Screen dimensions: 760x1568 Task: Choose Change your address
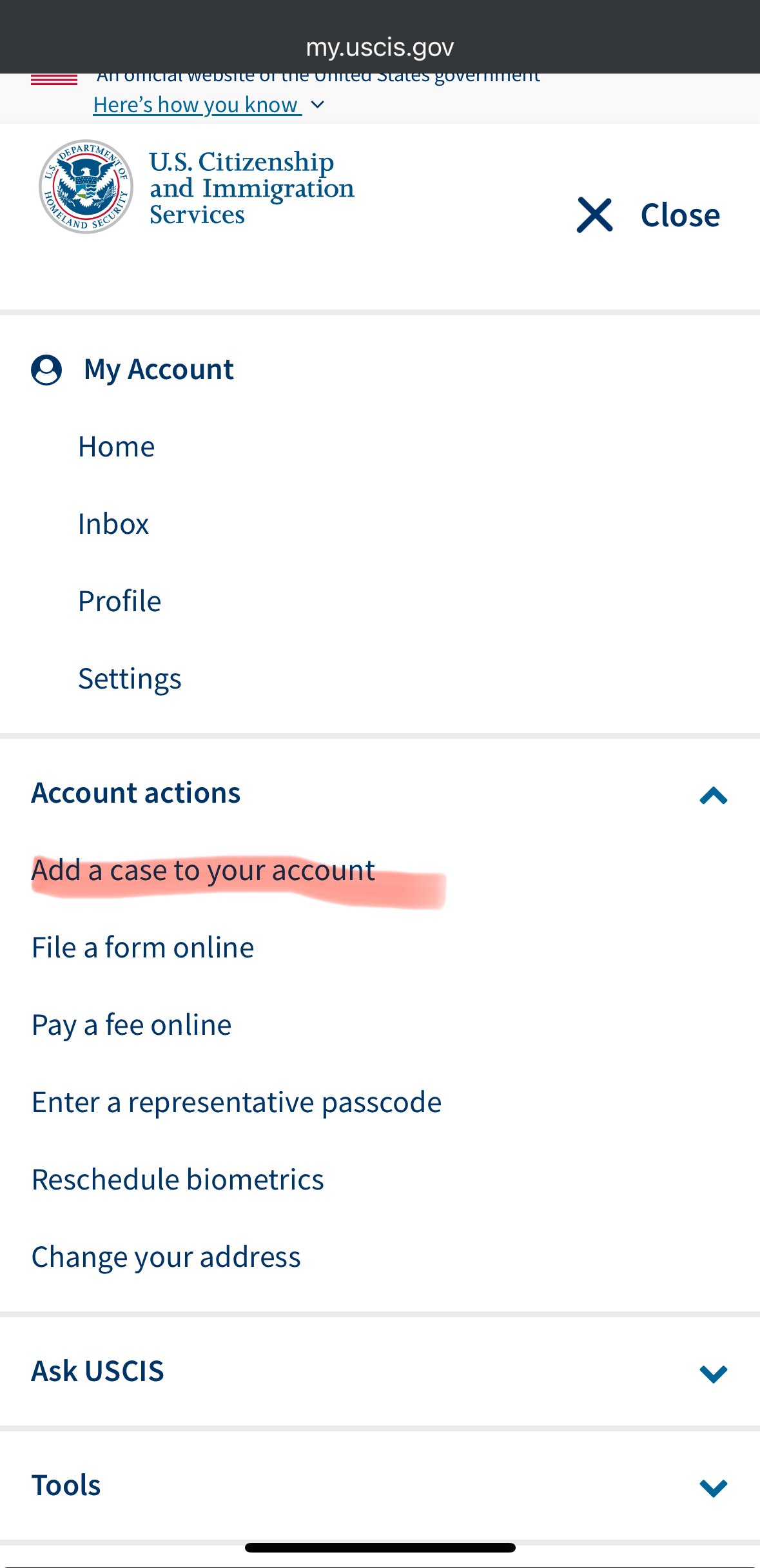[x=166, y=1258]
